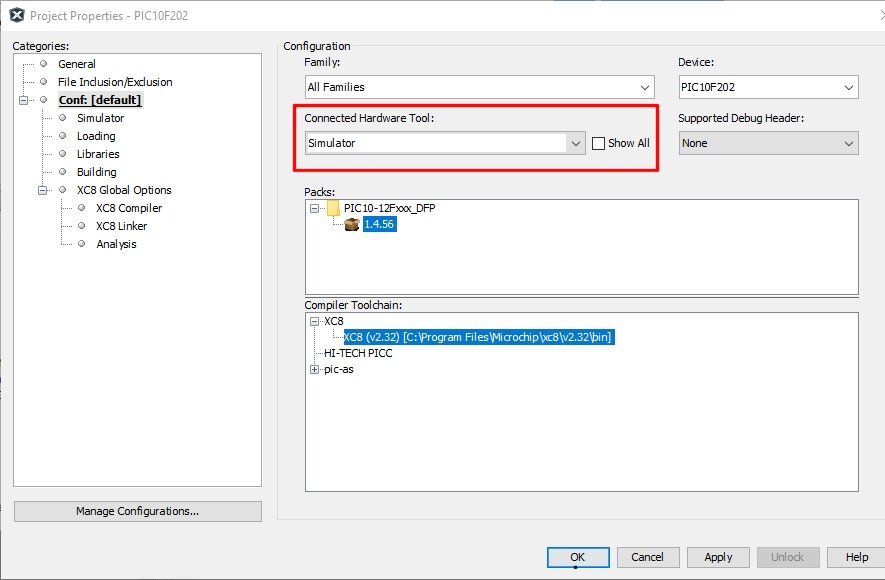Collapse the XC8 Global Options node

pos(42,190)
